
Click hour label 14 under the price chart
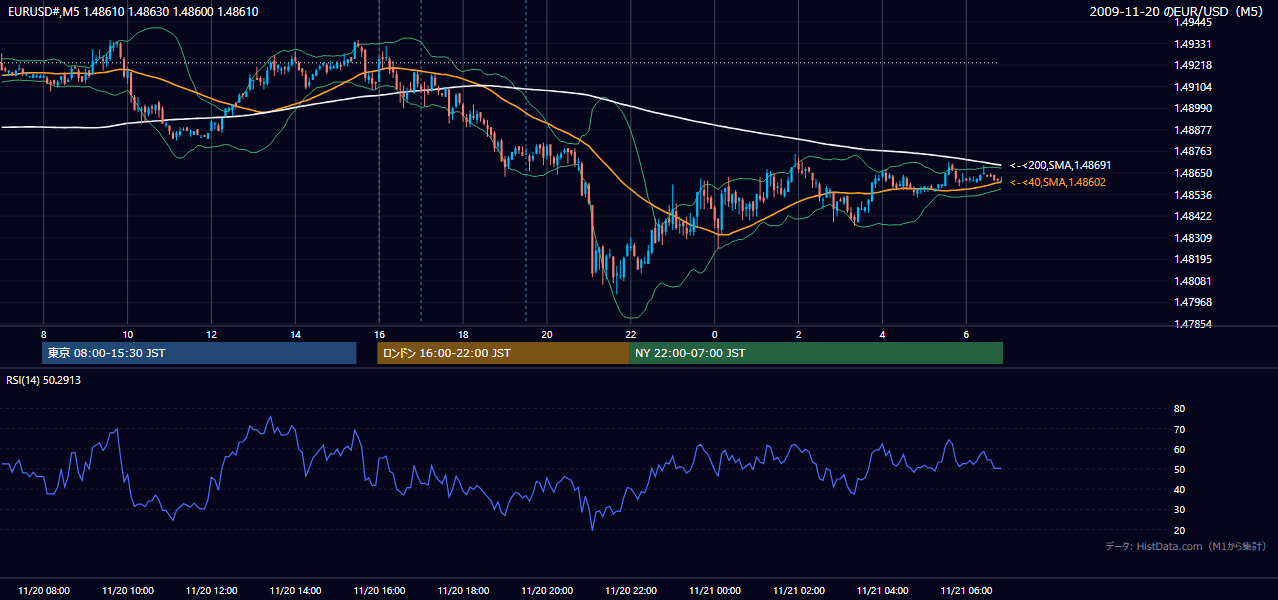click(x=296, y=334)
